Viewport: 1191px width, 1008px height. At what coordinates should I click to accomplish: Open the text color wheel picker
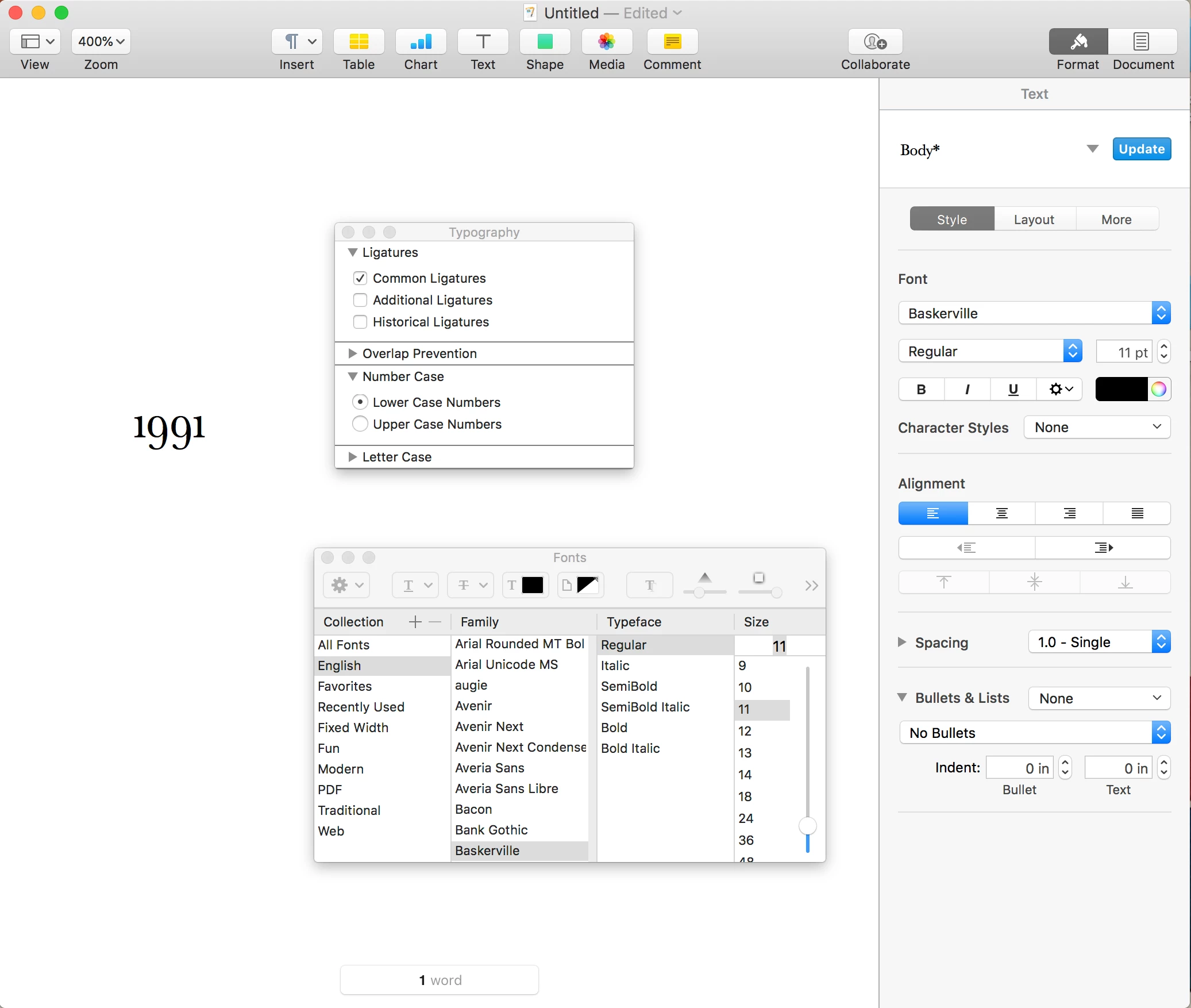(x=1159, y=390)
